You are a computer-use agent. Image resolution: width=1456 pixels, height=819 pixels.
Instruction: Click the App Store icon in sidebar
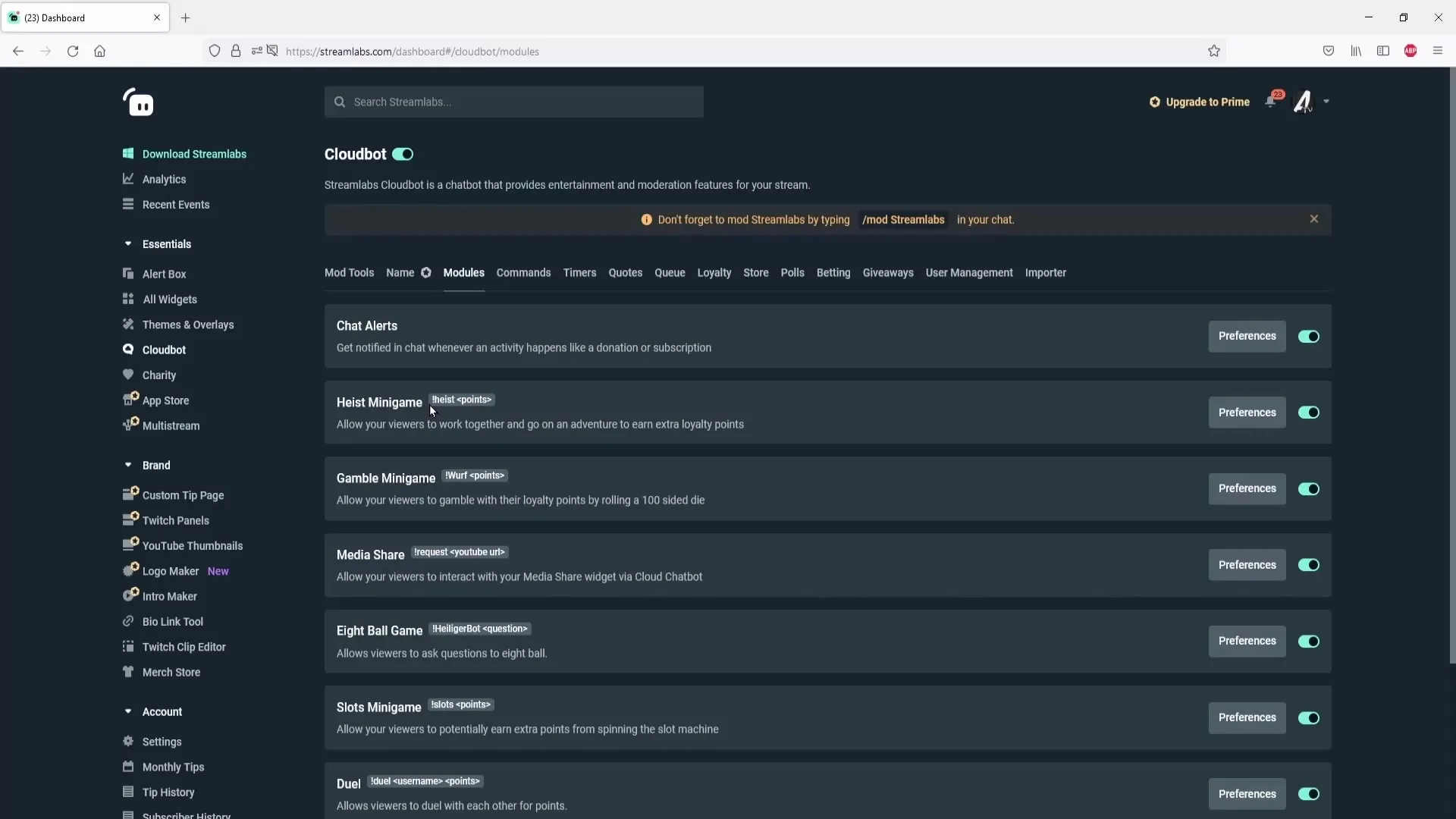click(128, 399)
